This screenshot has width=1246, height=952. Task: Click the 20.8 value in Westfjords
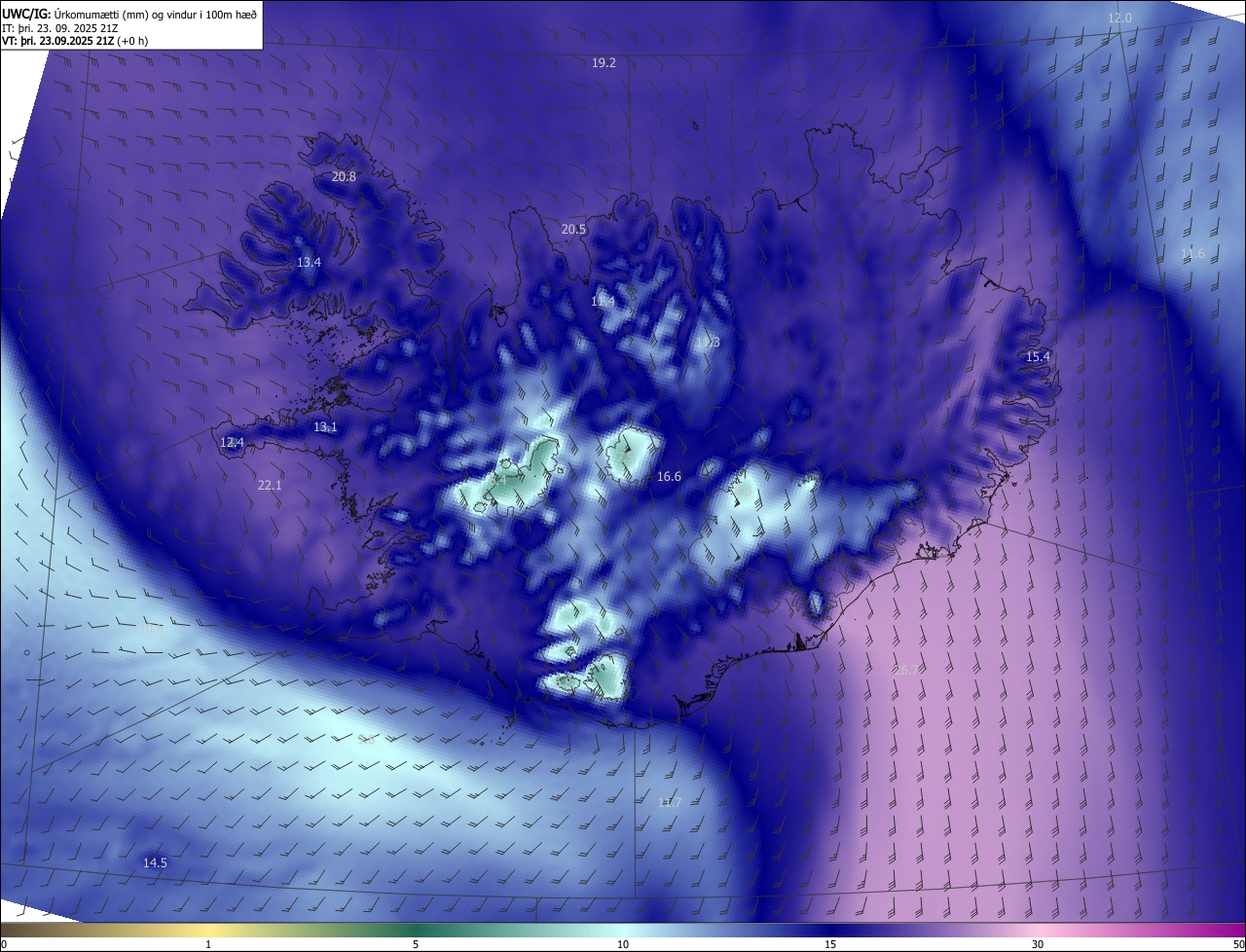click(344, 177)
